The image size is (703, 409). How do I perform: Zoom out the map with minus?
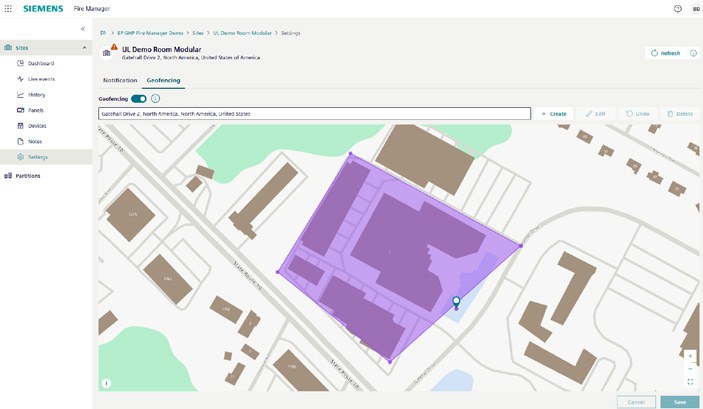(690, 369)
